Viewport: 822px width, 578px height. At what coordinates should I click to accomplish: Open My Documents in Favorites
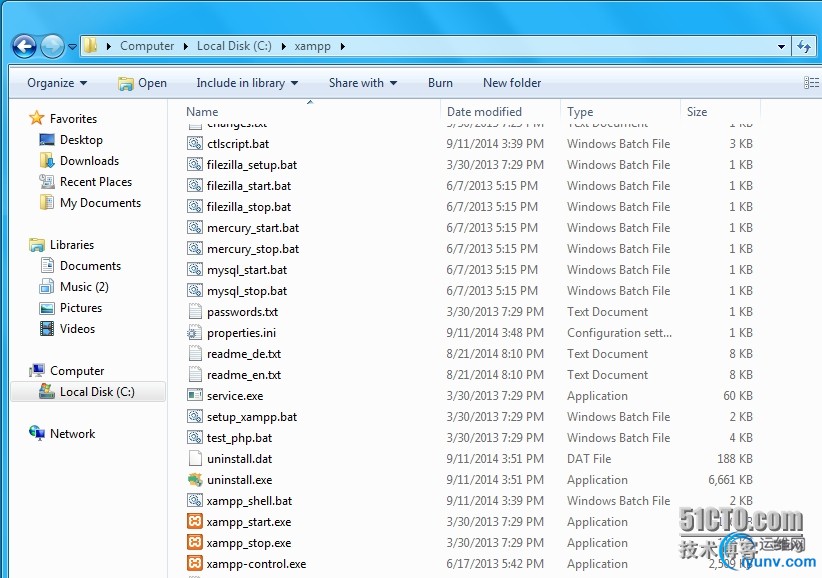pyautogui.click(x=101, y=203)
